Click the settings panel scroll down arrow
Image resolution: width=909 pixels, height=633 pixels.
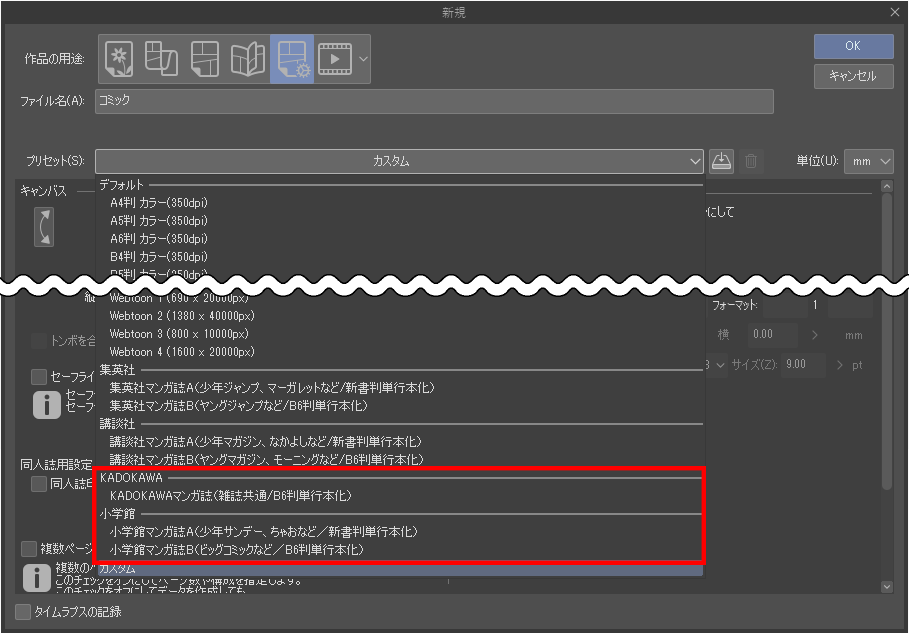tap(886, 587)
